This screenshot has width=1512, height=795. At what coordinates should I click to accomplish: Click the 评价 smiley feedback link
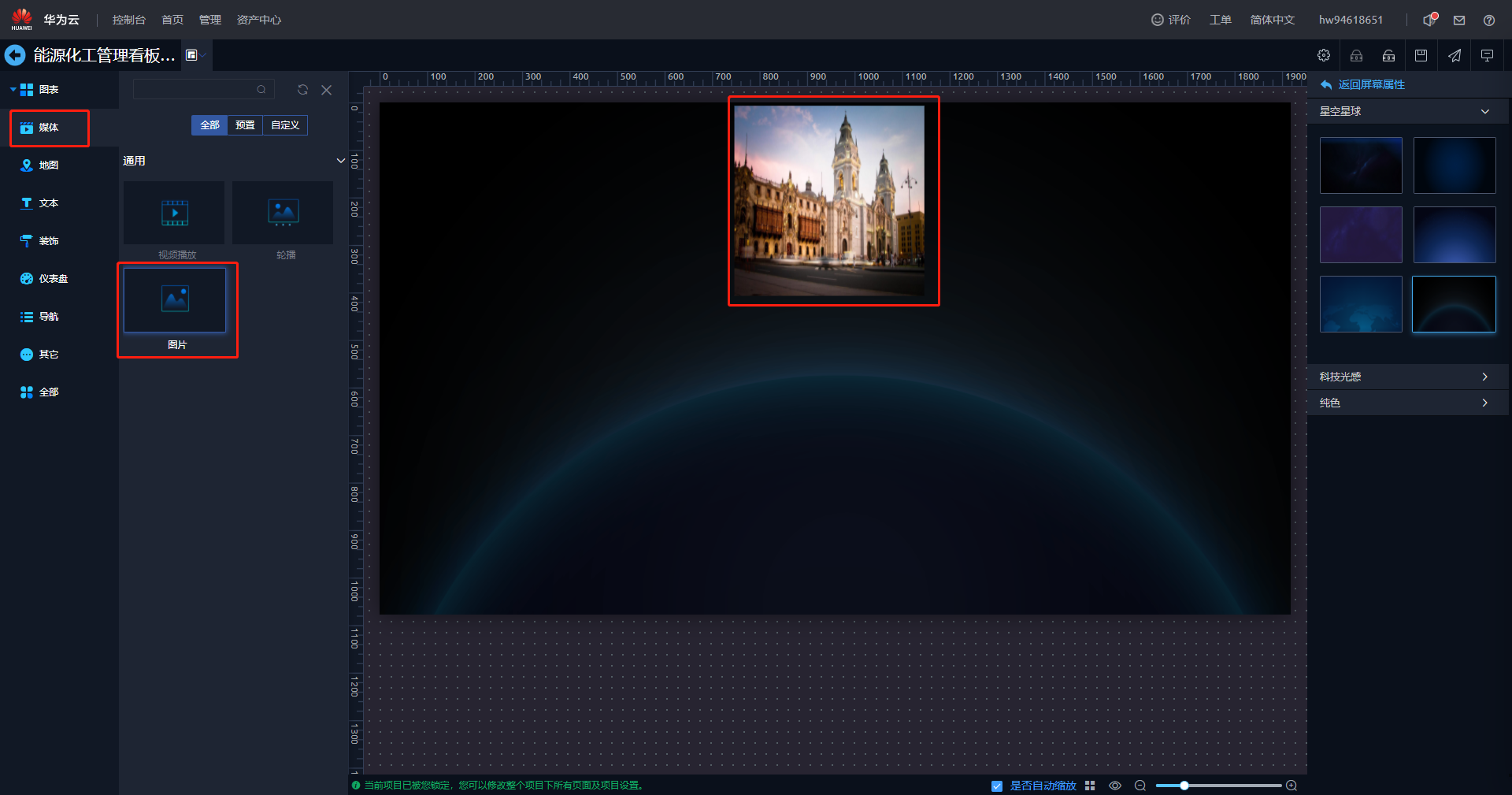tap(1171, 20)
